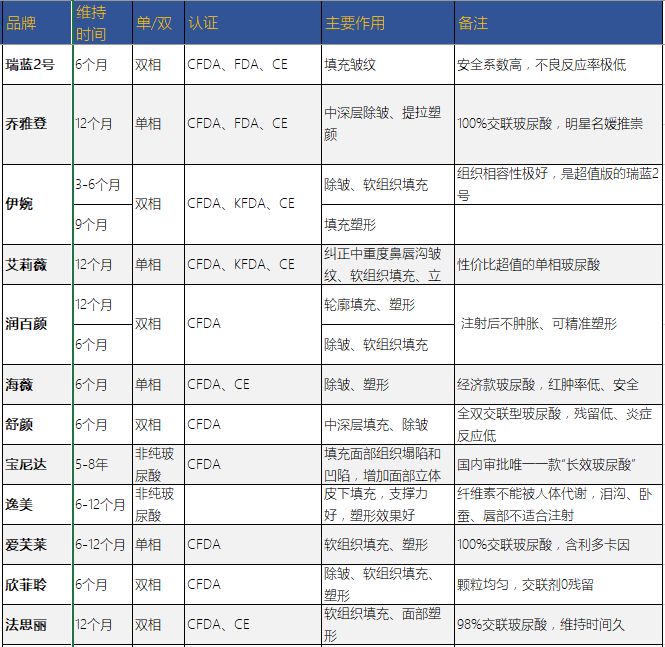Click the 法思丽 brand cell
This screenshot has height=647, width=665.
[26, 624]
